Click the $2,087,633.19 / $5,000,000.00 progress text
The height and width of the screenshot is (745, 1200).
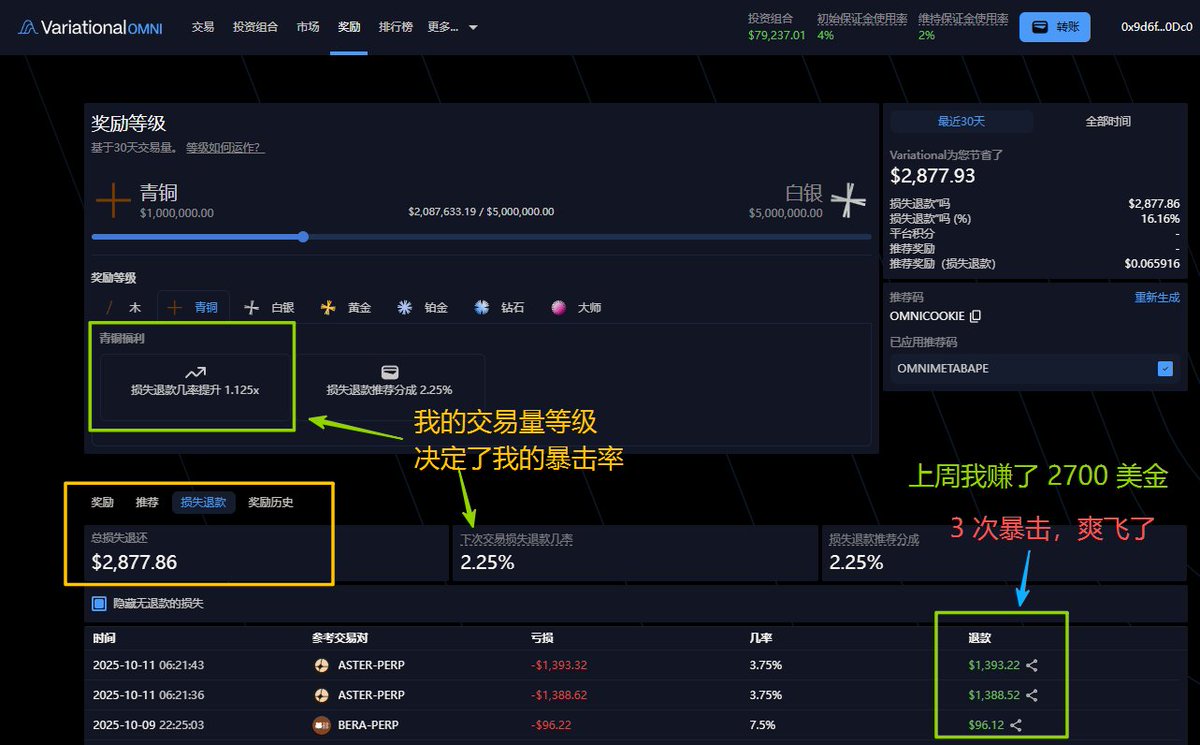[481, 212]
